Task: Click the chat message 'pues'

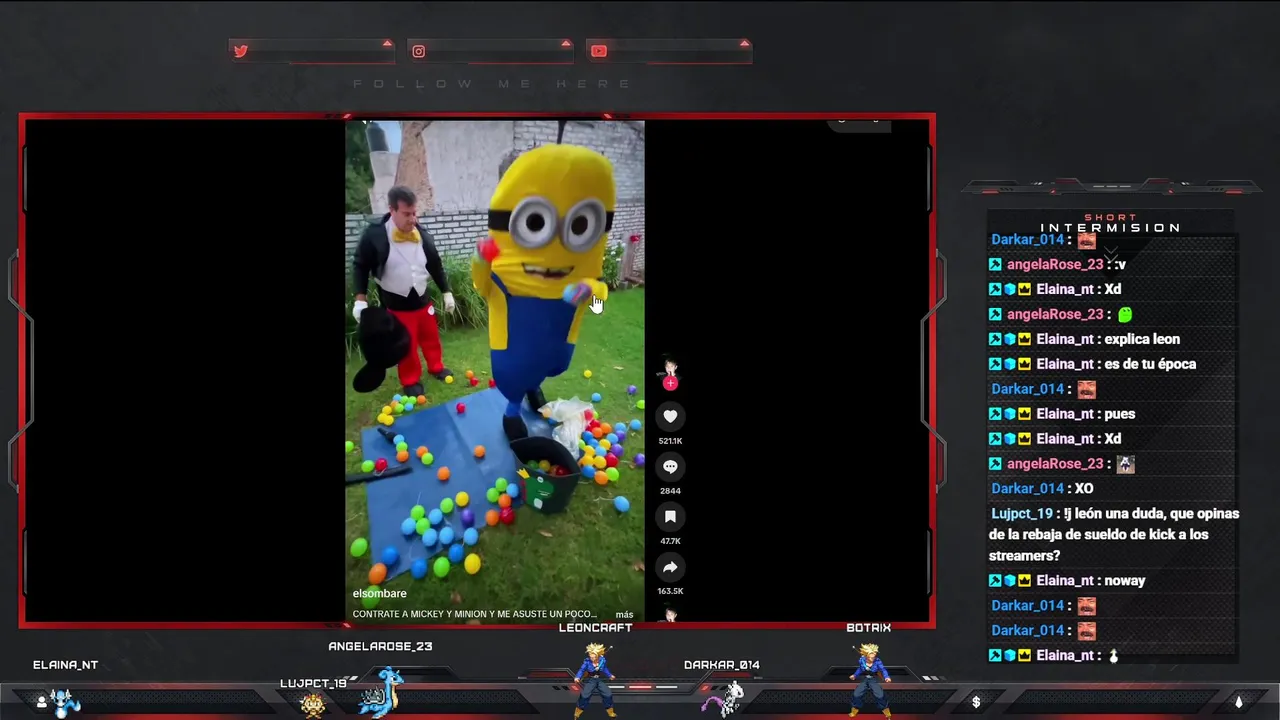Action: click(1120, 414)
